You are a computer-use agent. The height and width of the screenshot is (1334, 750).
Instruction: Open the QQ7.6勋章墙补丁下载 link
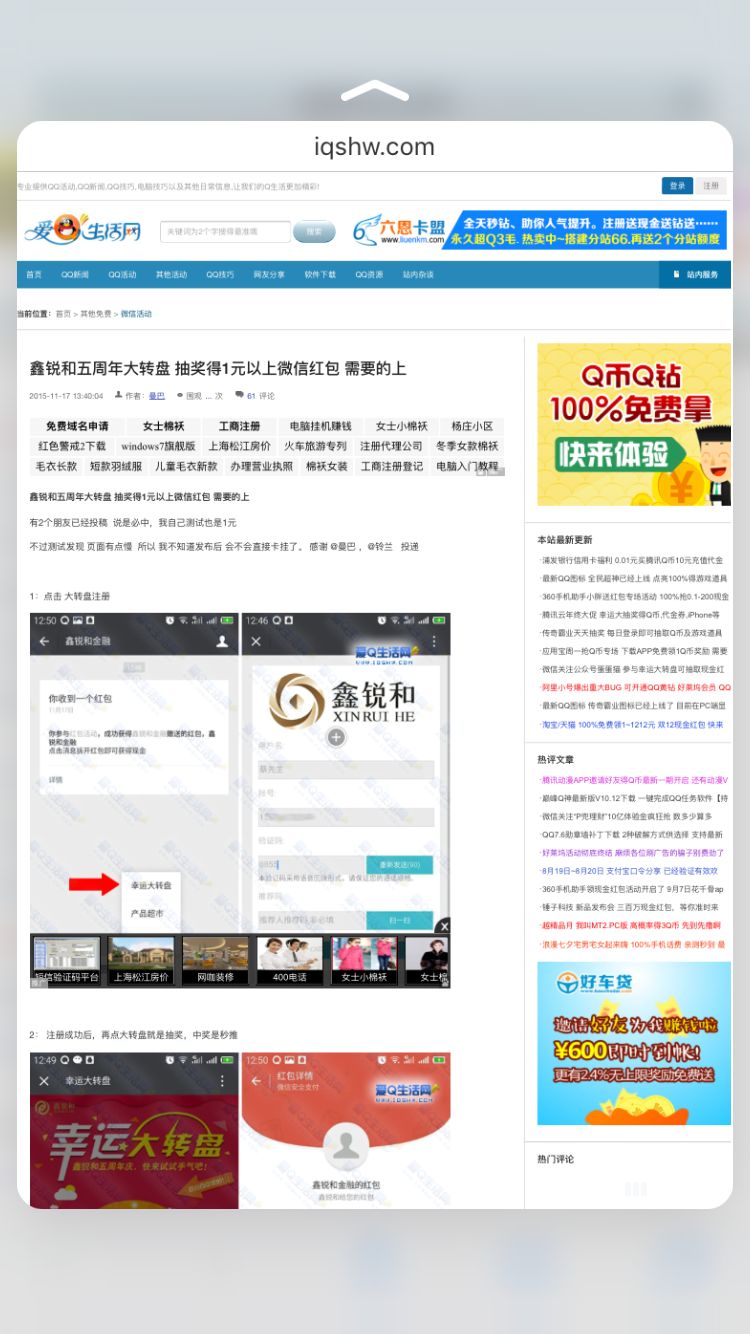tap(632, 834)
